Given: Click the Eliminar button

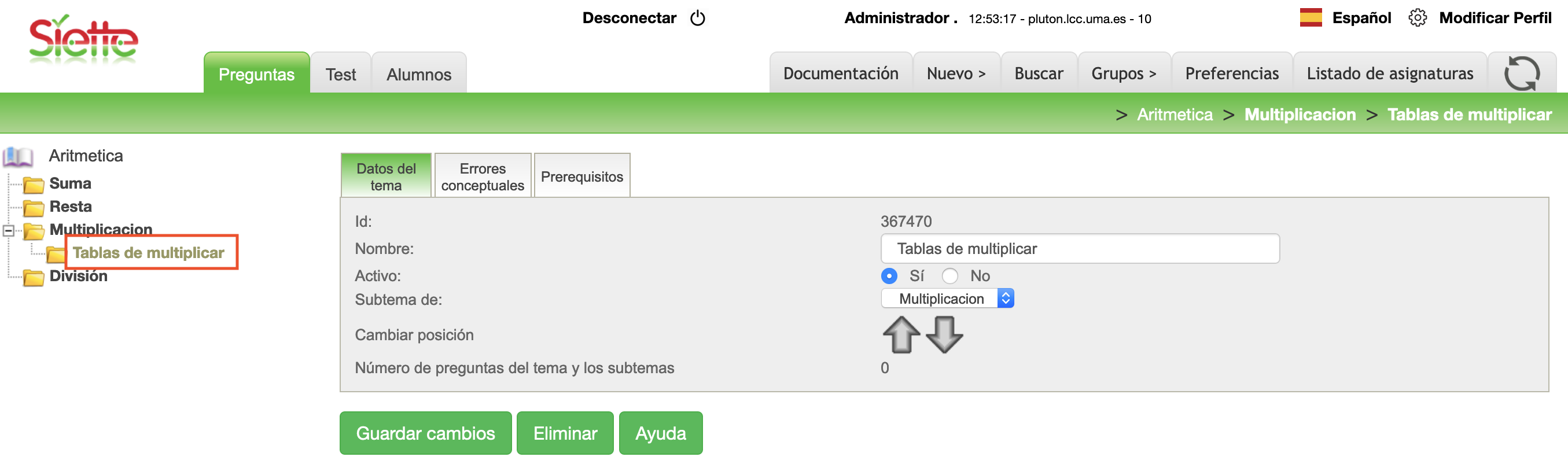Looking at the screenshot, I should pyautogui.click(x=565, y=433).
